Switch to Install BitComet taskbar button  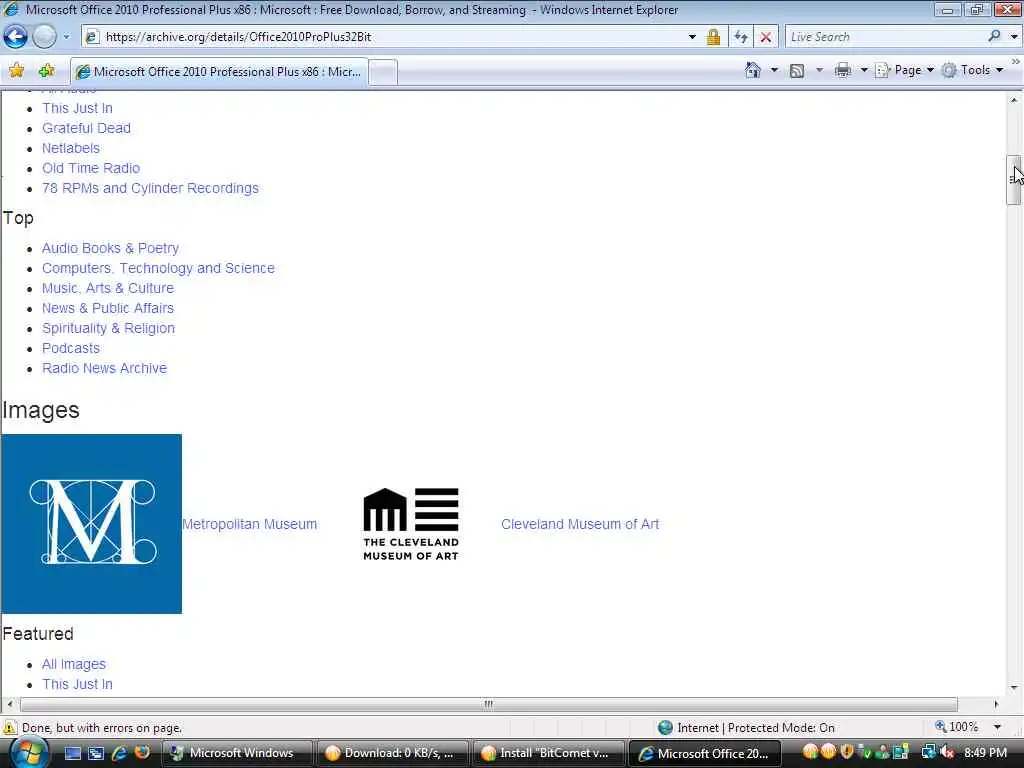click(549, 753)
